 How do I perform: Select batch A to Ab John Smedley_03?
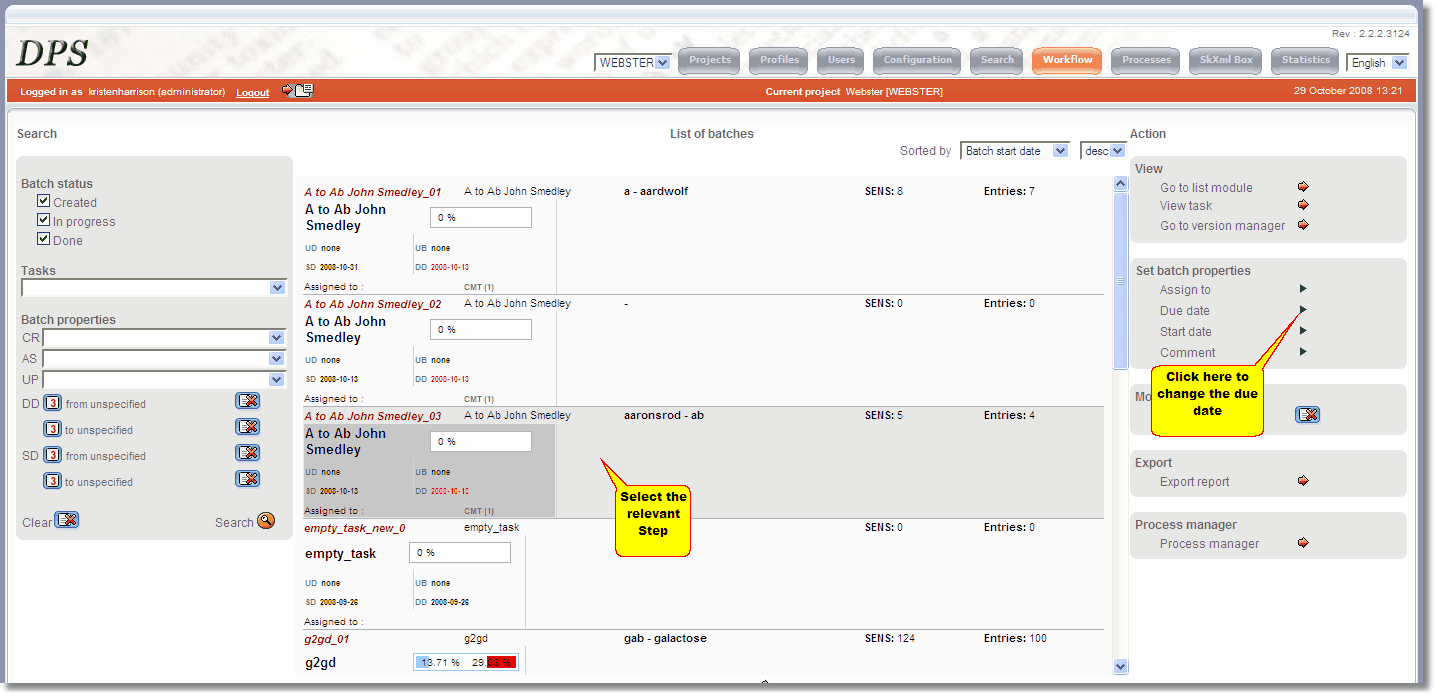click(373, 416)
